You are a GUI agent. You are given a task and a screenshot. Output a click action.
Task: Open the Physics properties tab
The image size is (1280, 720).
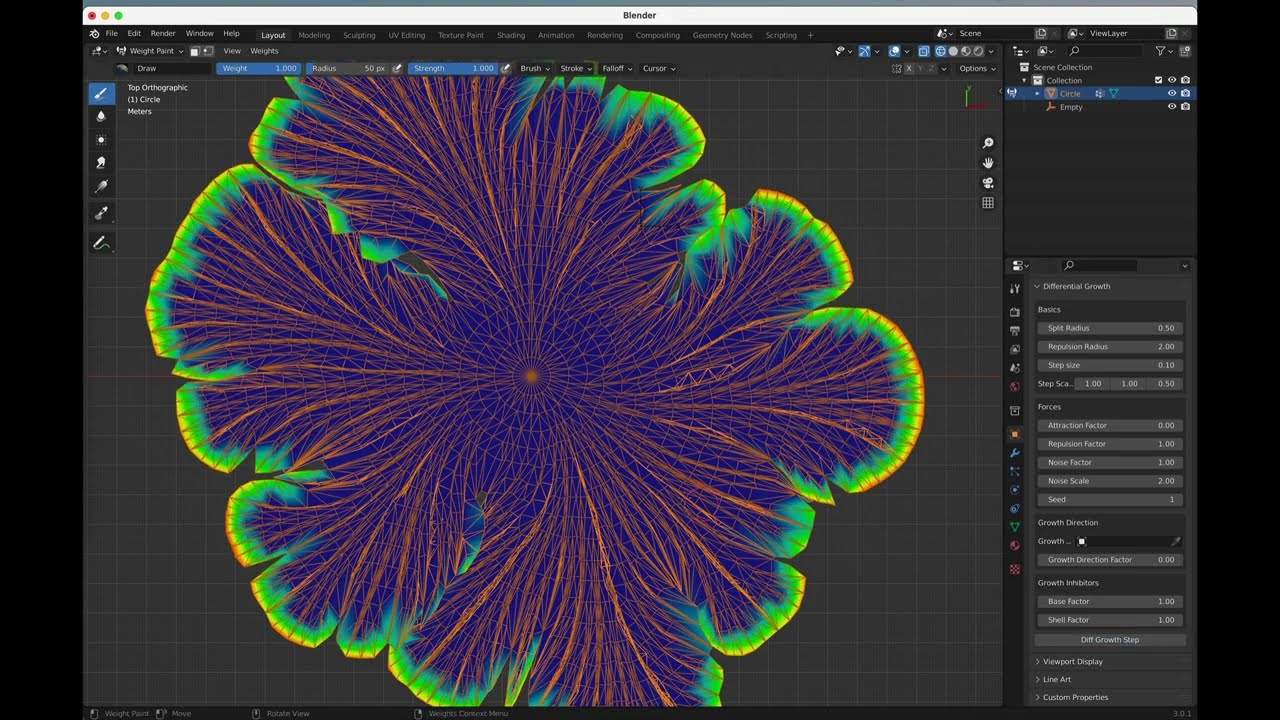click(1015, 490)
